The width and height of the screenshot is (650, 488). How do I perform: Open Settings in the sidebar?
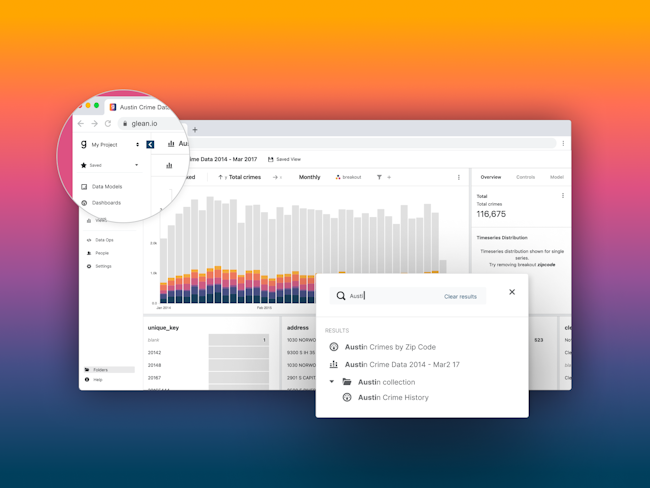[99, 266]
